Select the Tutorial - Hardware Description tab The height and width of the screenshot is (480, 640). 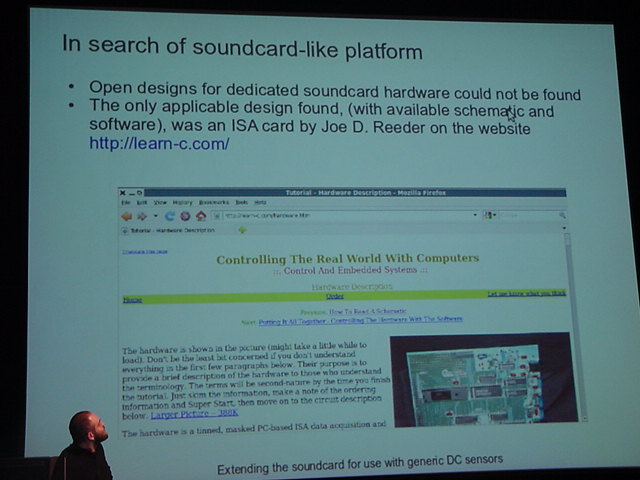point(169,230)
